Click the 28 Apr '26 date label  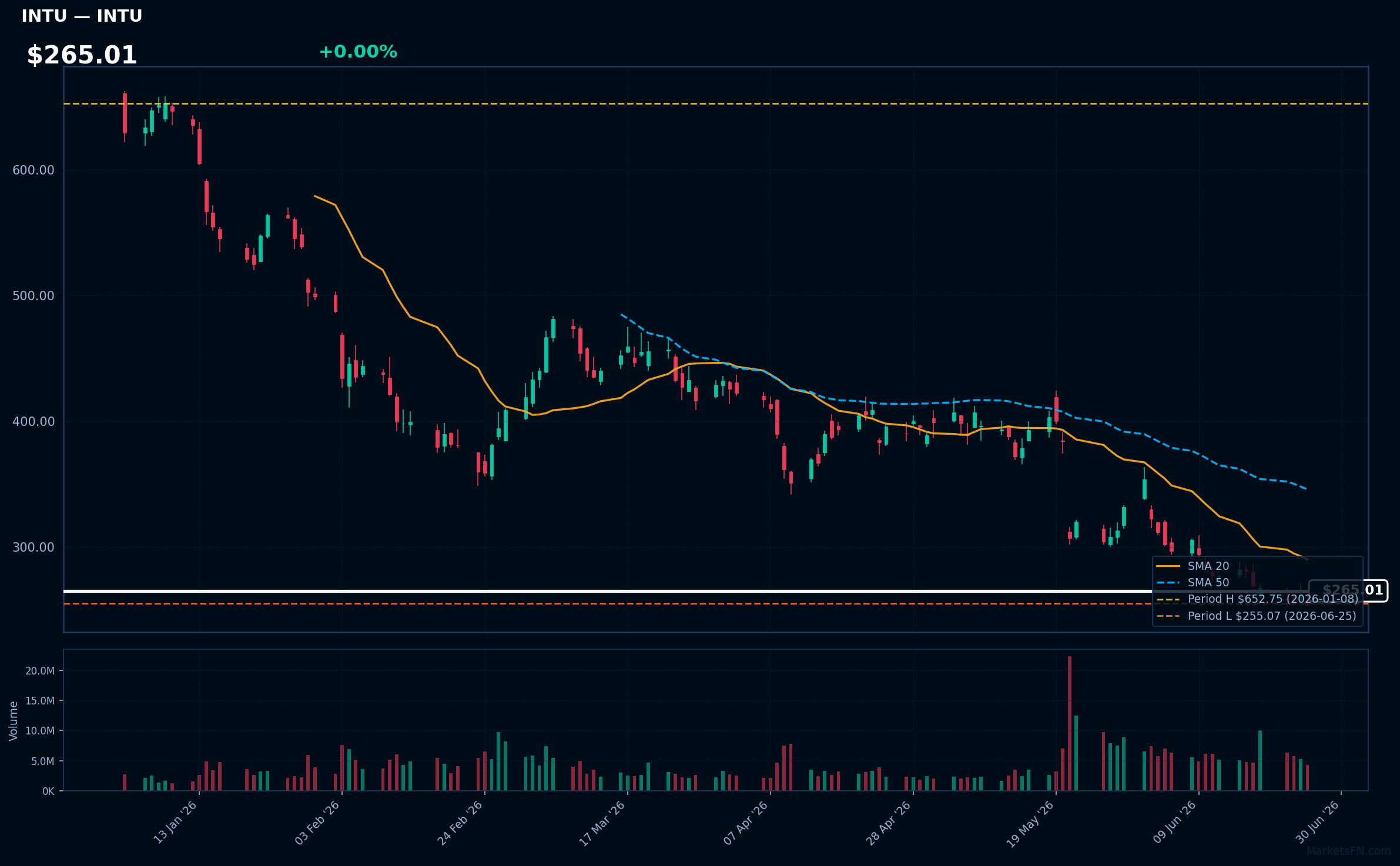pos(888,823)
